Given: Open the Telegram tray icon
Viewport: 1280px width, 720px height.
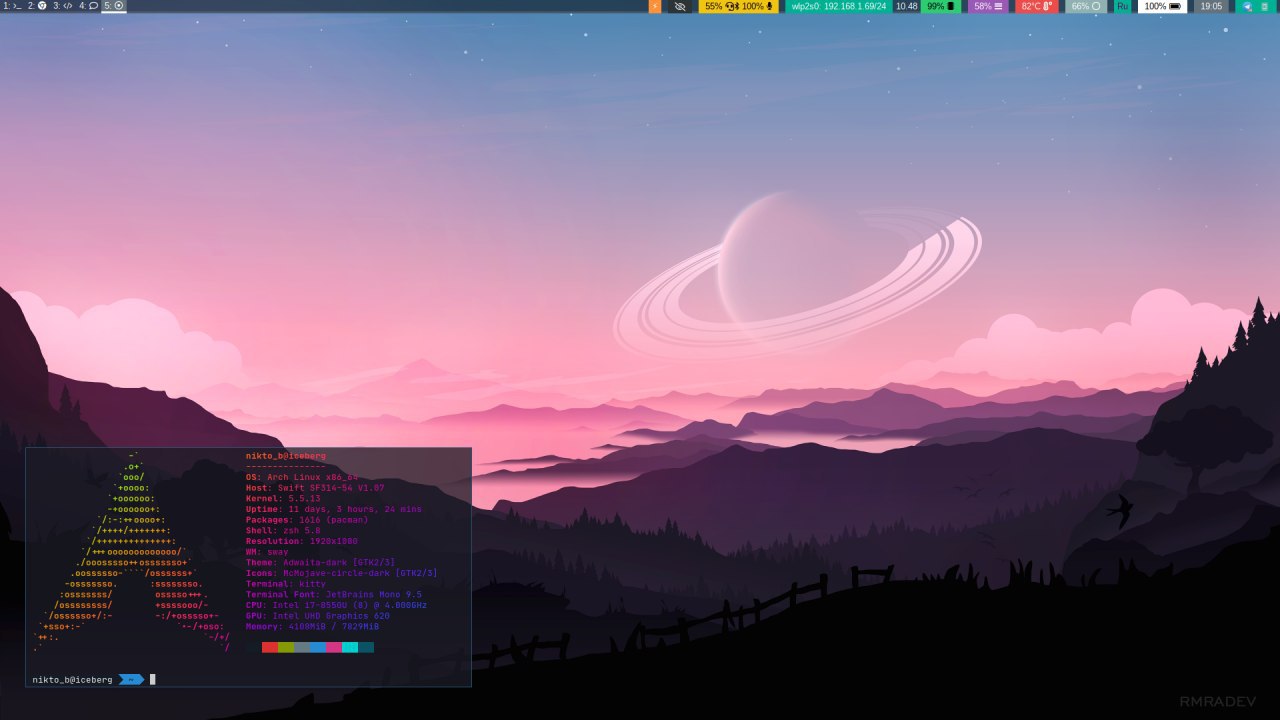Looking at the screenshot, I should click(x=1247, y=6).
